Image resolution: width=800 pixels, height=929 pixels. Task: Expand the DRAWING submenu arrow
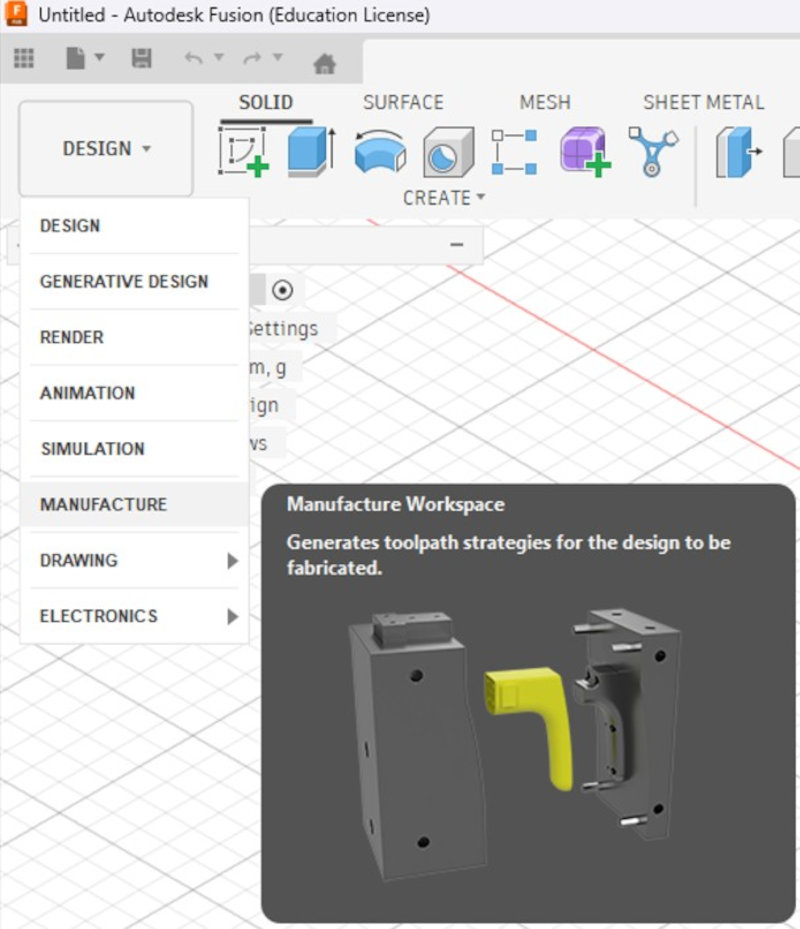pyautogui.click(x=233, y=560)
